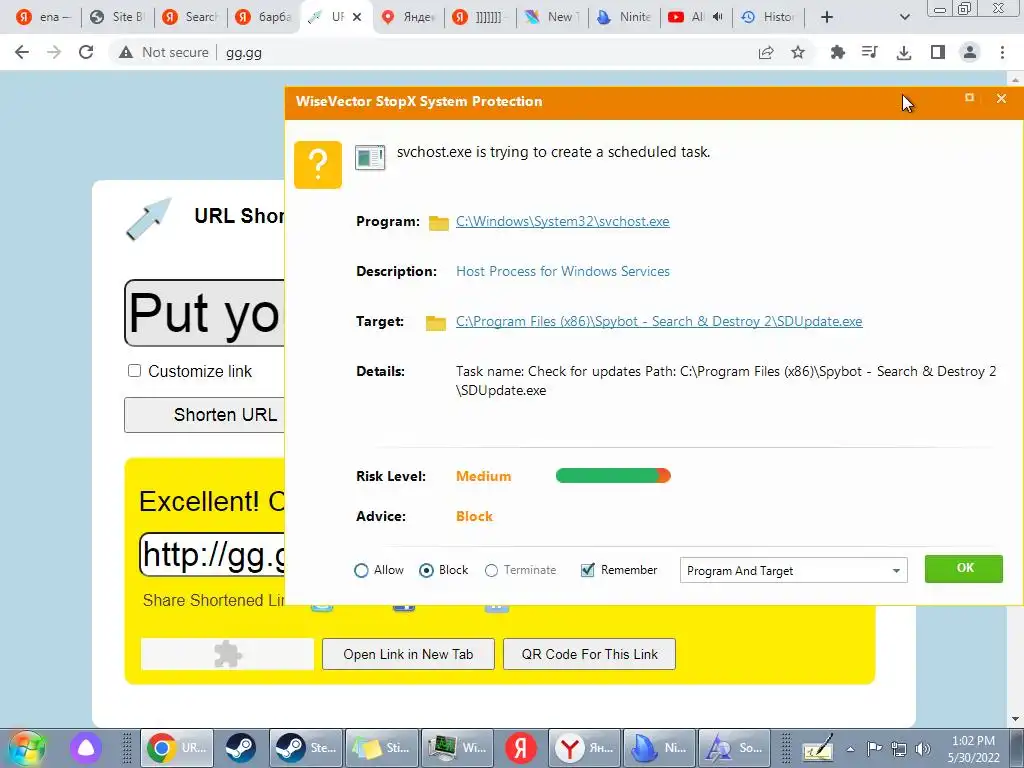Click the gg.gg arrow logo

point(148,219)
